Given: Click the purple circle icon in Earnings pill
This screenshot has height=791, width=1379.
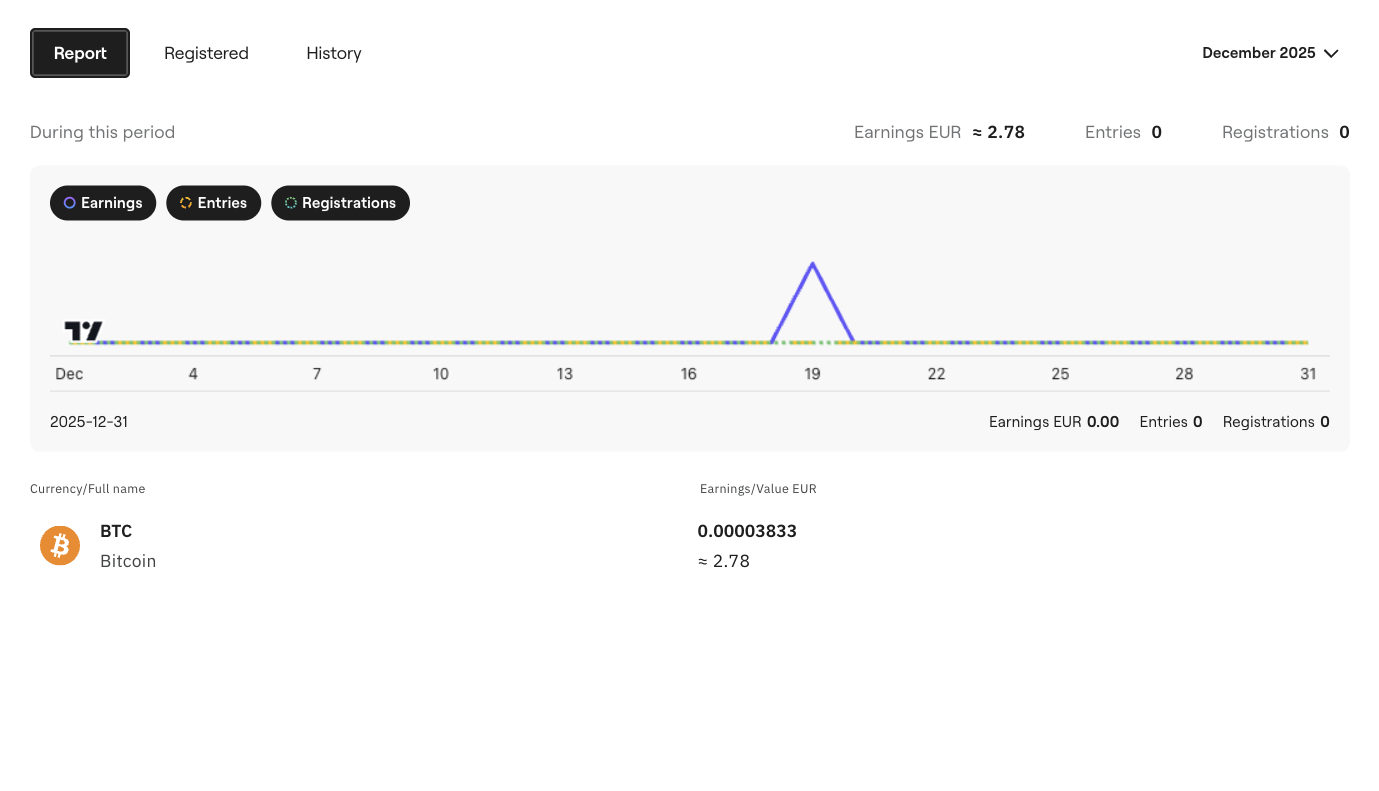Looking at the screenshot, I should pyautogui.click(x=70, y=203).
